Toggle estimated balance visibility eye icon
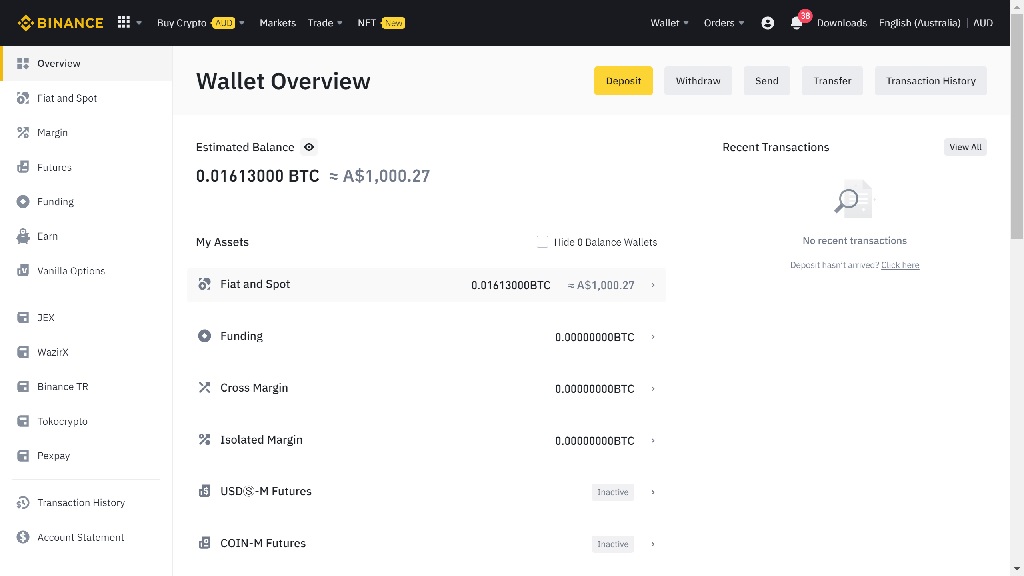This screenshot has height=576, width=1024. point(309,147)
